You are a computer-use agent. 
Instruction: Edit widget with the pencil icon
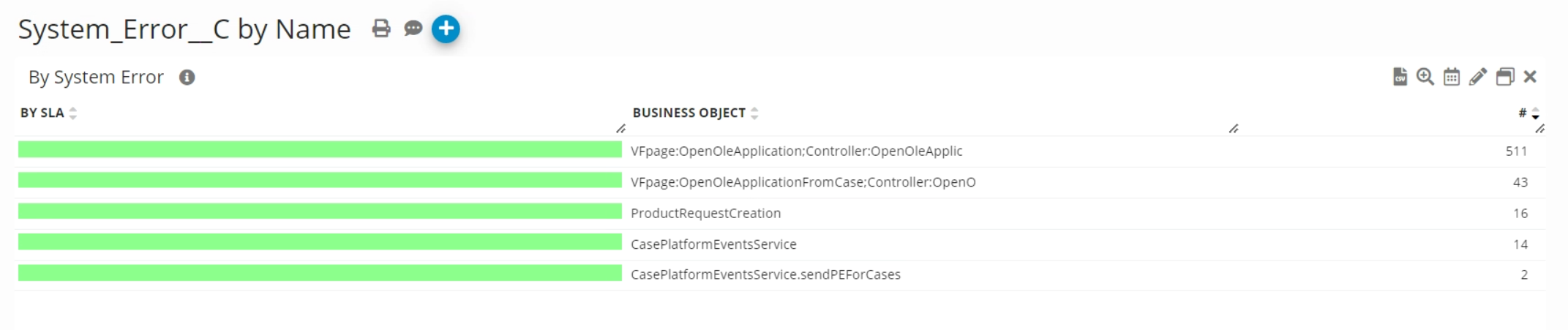tap(1478, 77)
